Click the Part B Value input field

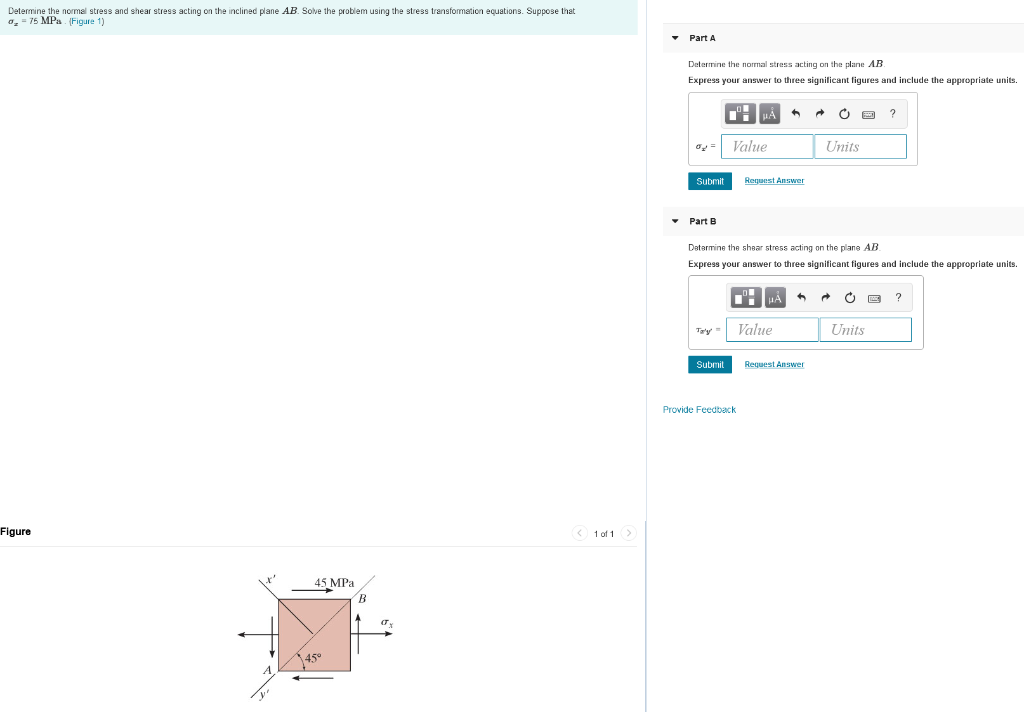[x=773, y=330]
